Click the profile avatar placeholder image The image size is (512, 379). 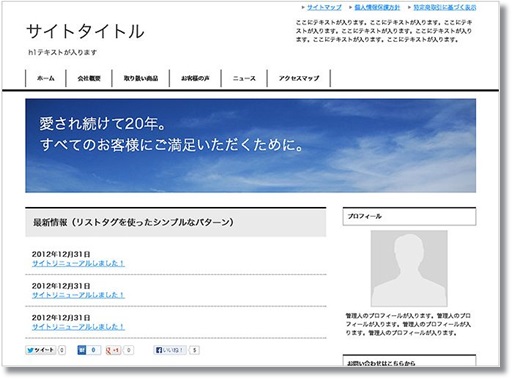pyautogui.click(x=409, y=268)
